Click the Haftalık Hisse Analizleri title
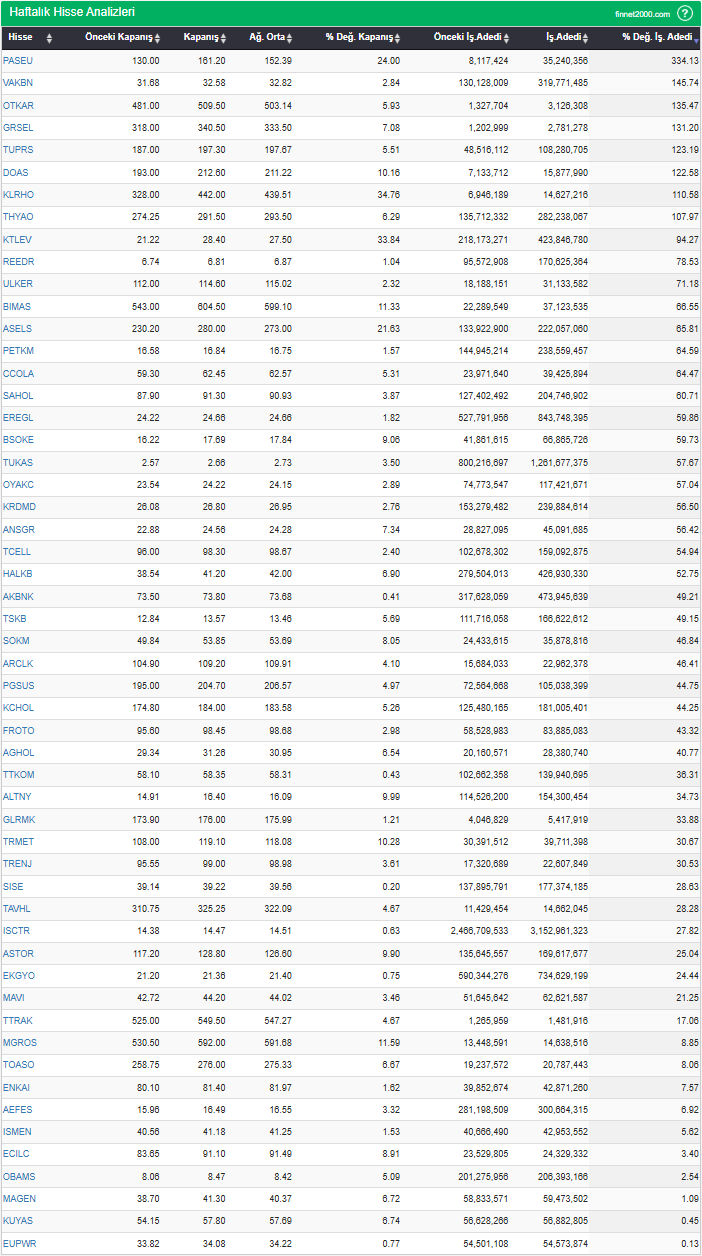 point(72,13)
